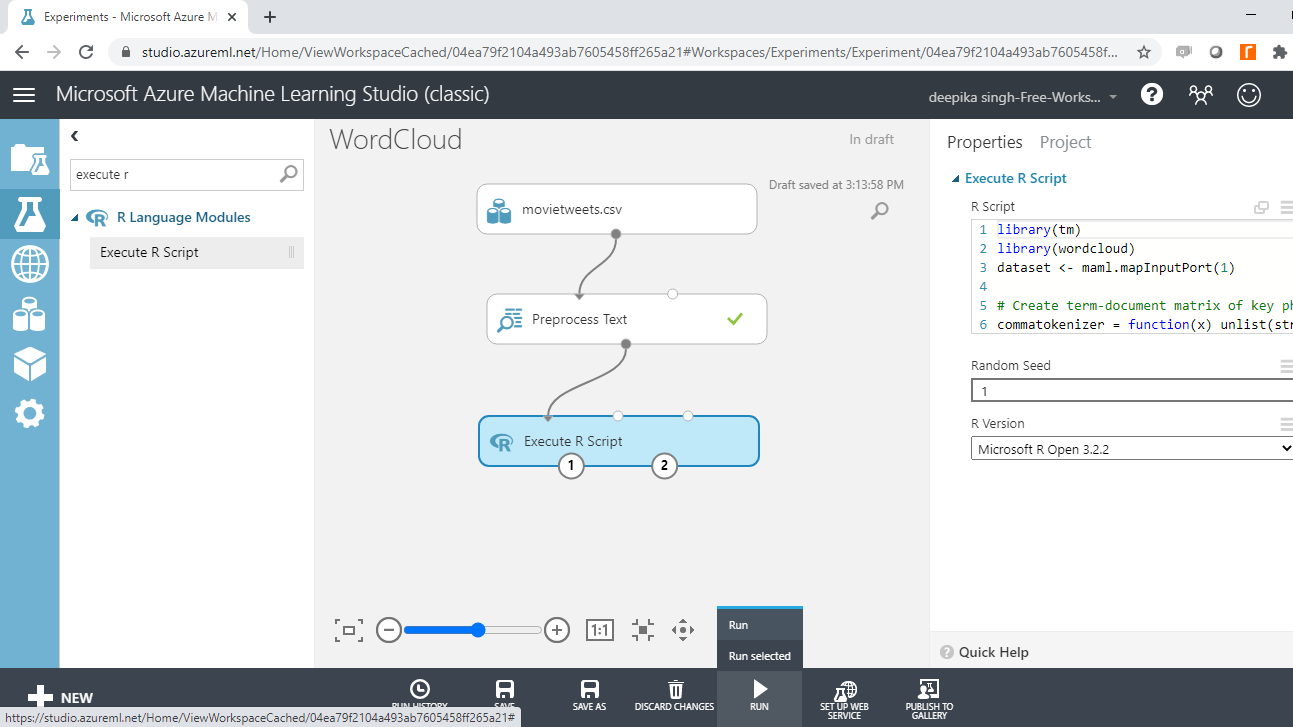This screenshot has height=727, width=1293.
Task: Toggle the pan mode arrows icon
Action: pyautogui.click(x=683, y=630)
